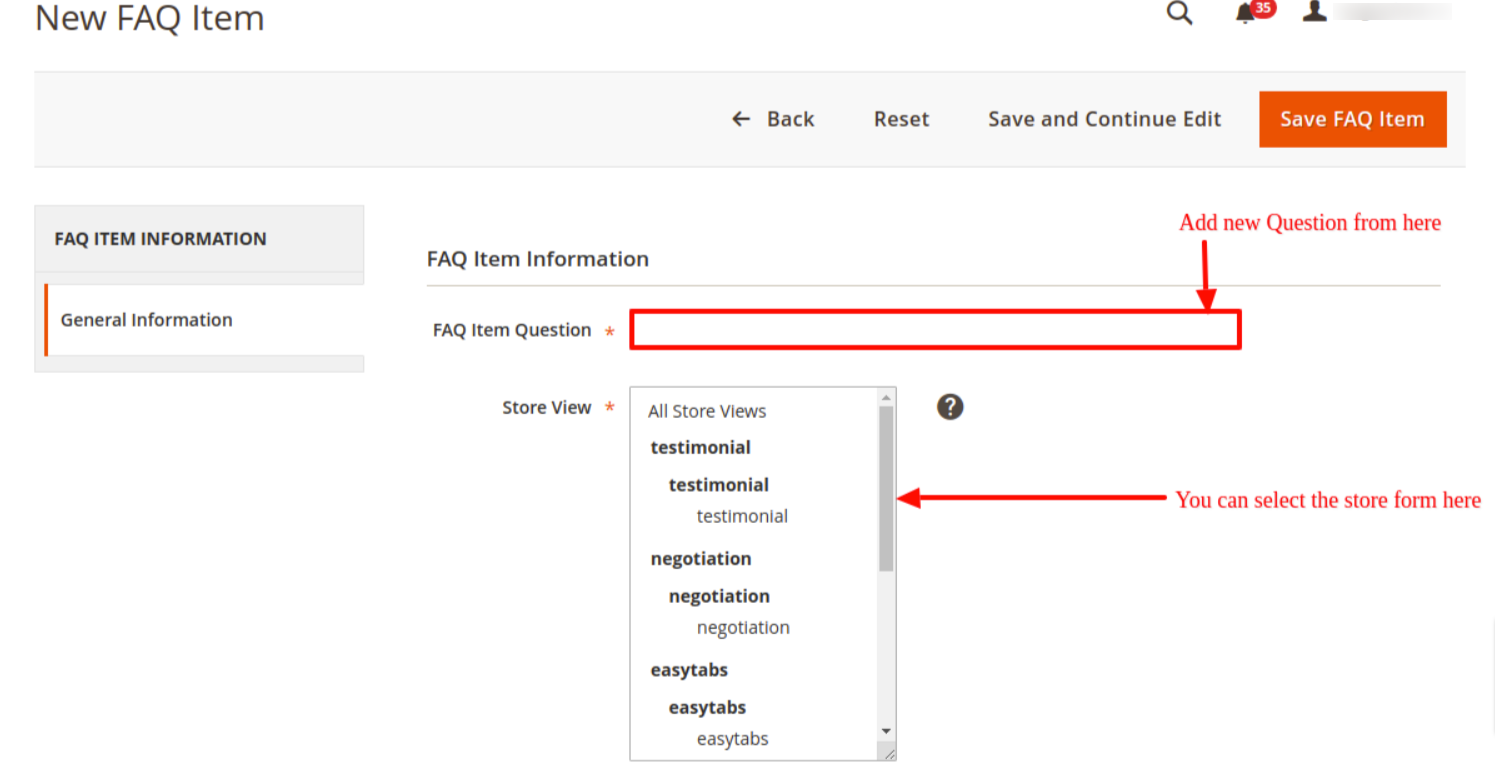The image size is (1495, 763).
Task: Click the Store View help question mark
Action: pos(949,407)
